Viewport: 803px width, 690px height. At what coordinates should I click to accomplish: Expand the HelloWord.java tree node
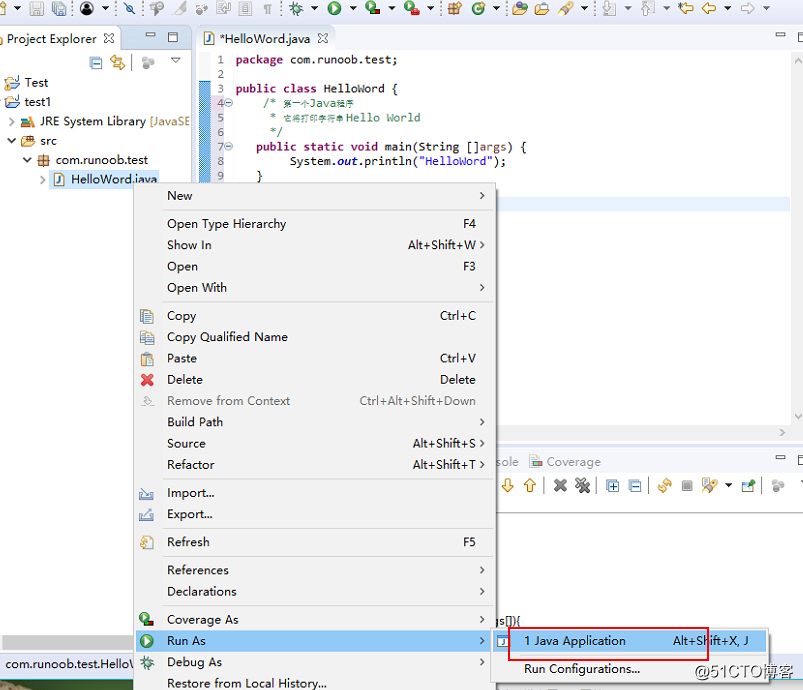(x=43, y=179)
